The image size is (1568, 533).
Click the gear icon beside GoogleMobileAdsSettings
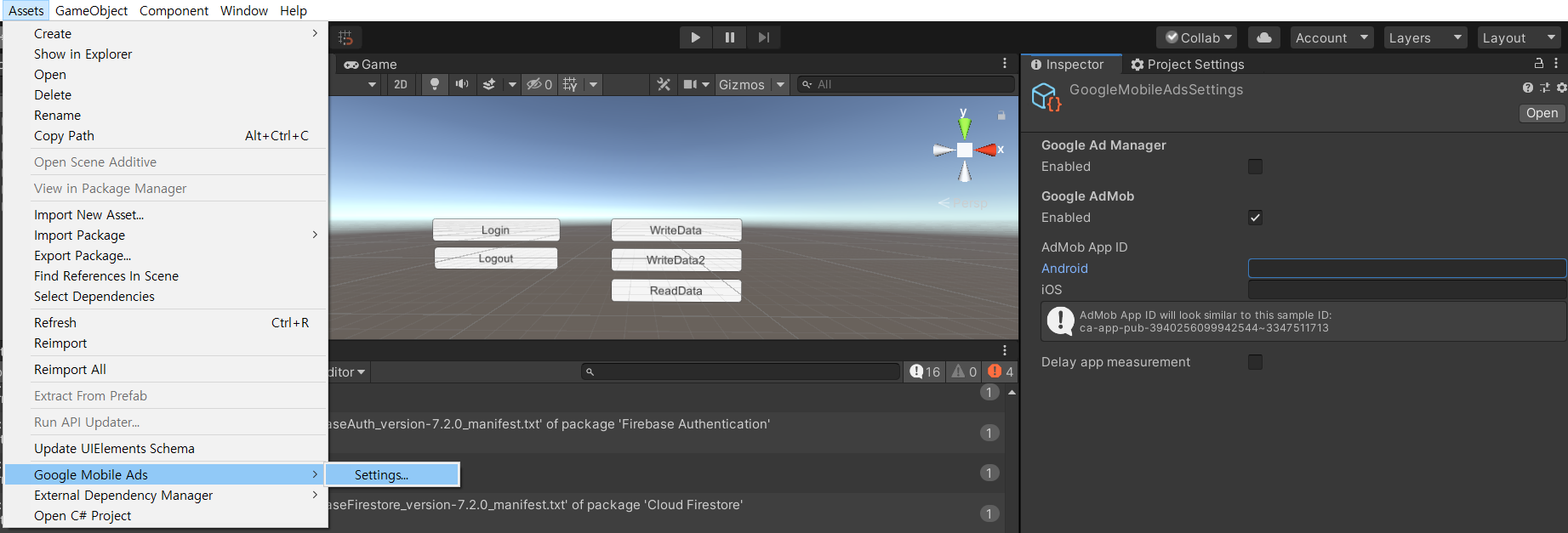tap(1561, 88)
